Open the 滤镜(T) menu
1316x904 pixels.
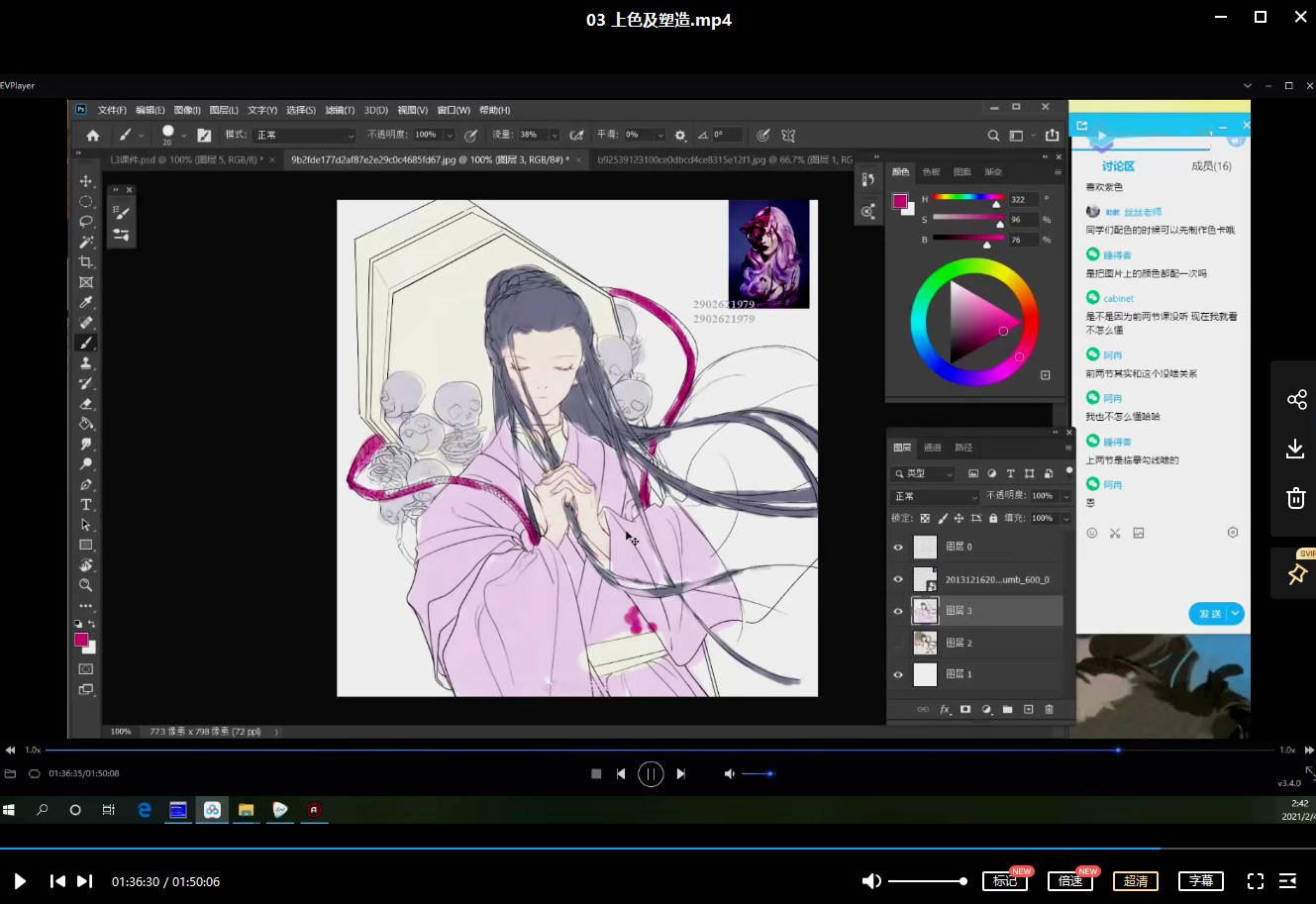340,110
